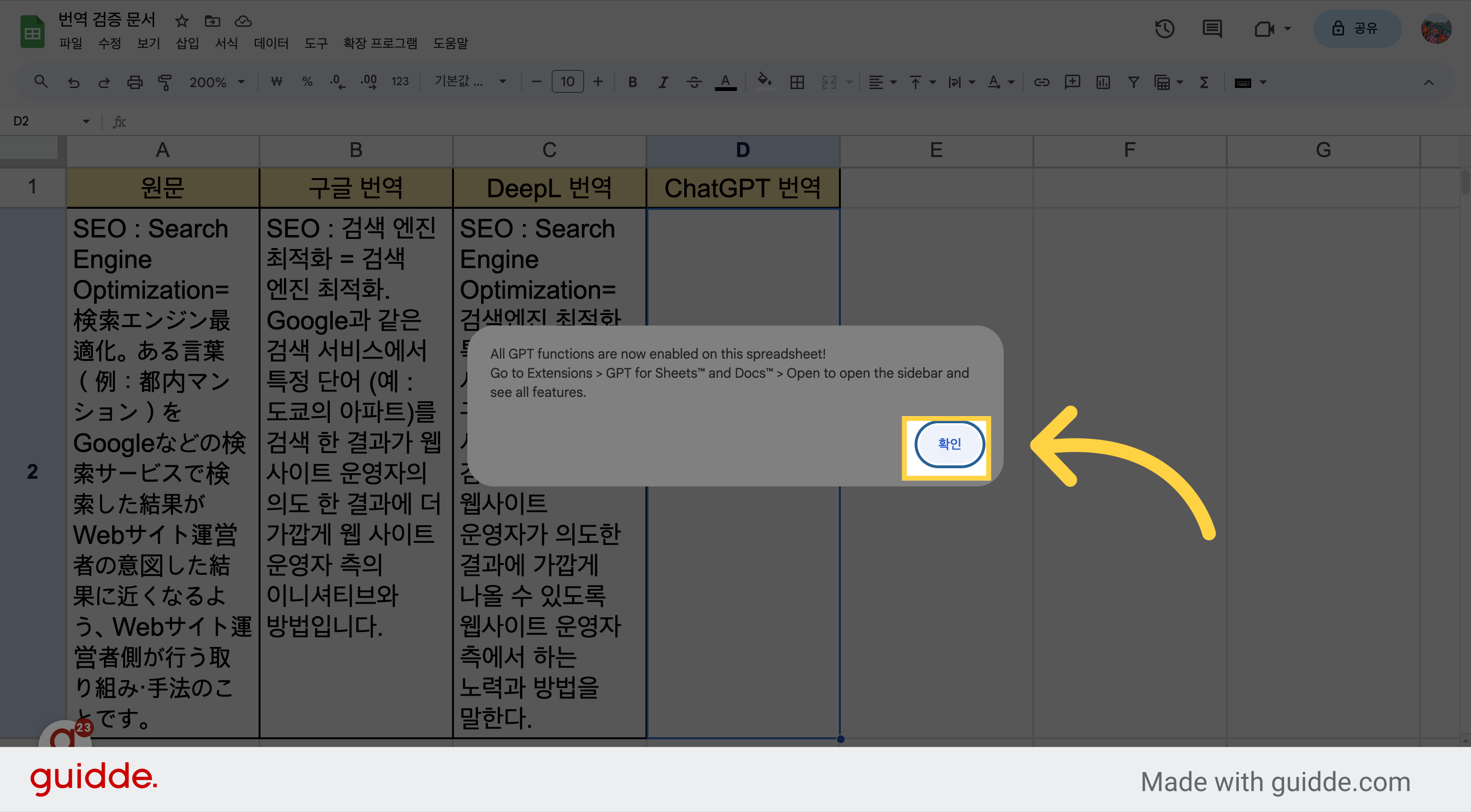Select row 2 header
Screen dimensions: 1471x812
(x=33, y=472)
